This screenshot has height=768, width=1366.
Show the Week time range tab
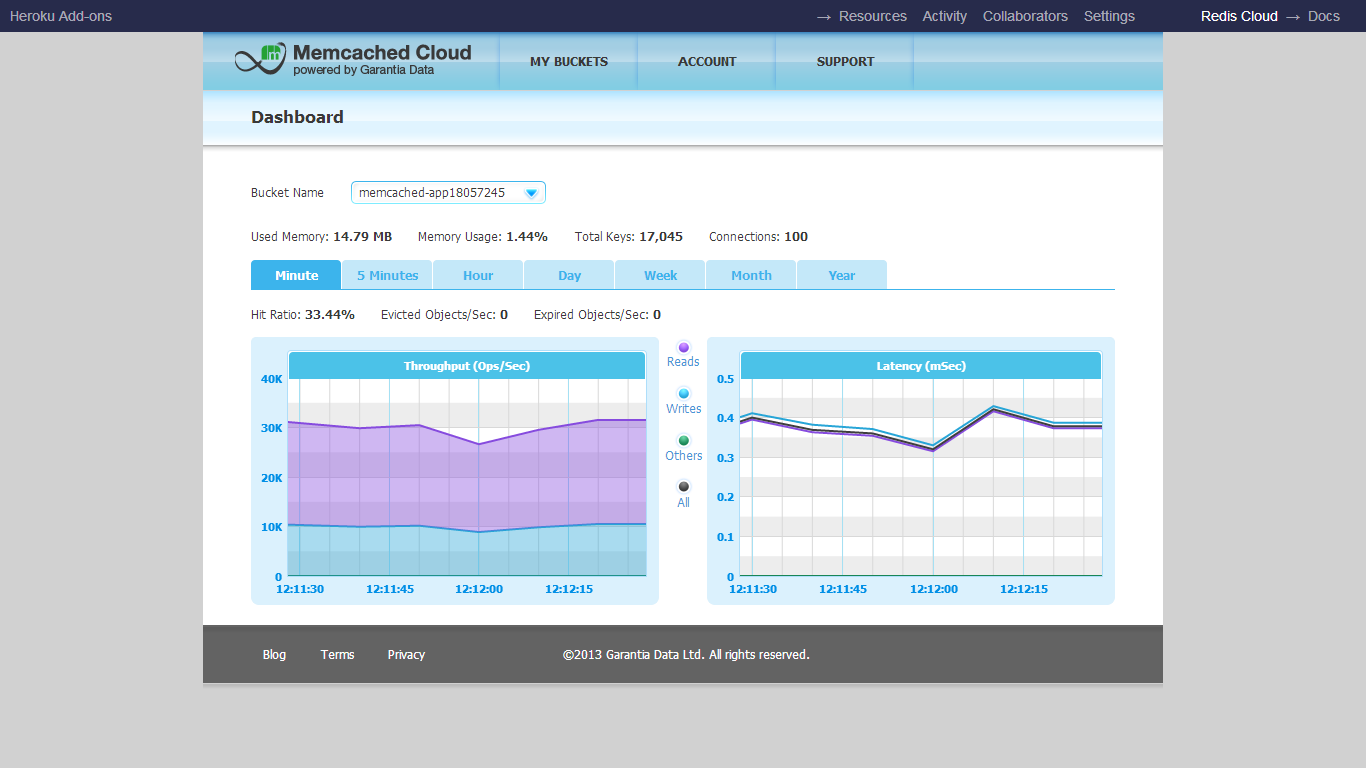click(660, 276)
